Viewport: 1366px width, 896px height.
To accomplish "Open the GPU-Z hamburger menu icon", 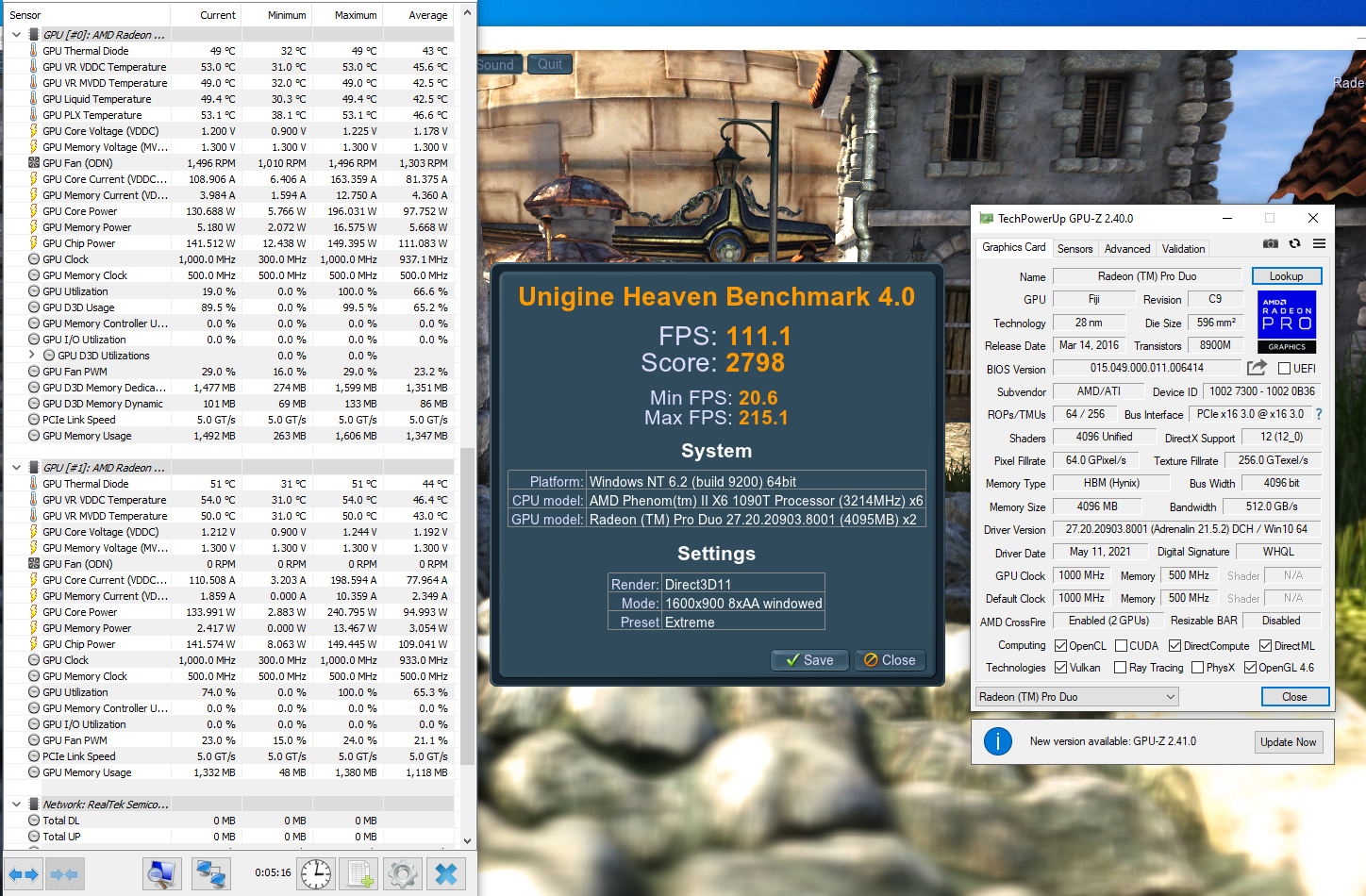I will [1319, 243].
